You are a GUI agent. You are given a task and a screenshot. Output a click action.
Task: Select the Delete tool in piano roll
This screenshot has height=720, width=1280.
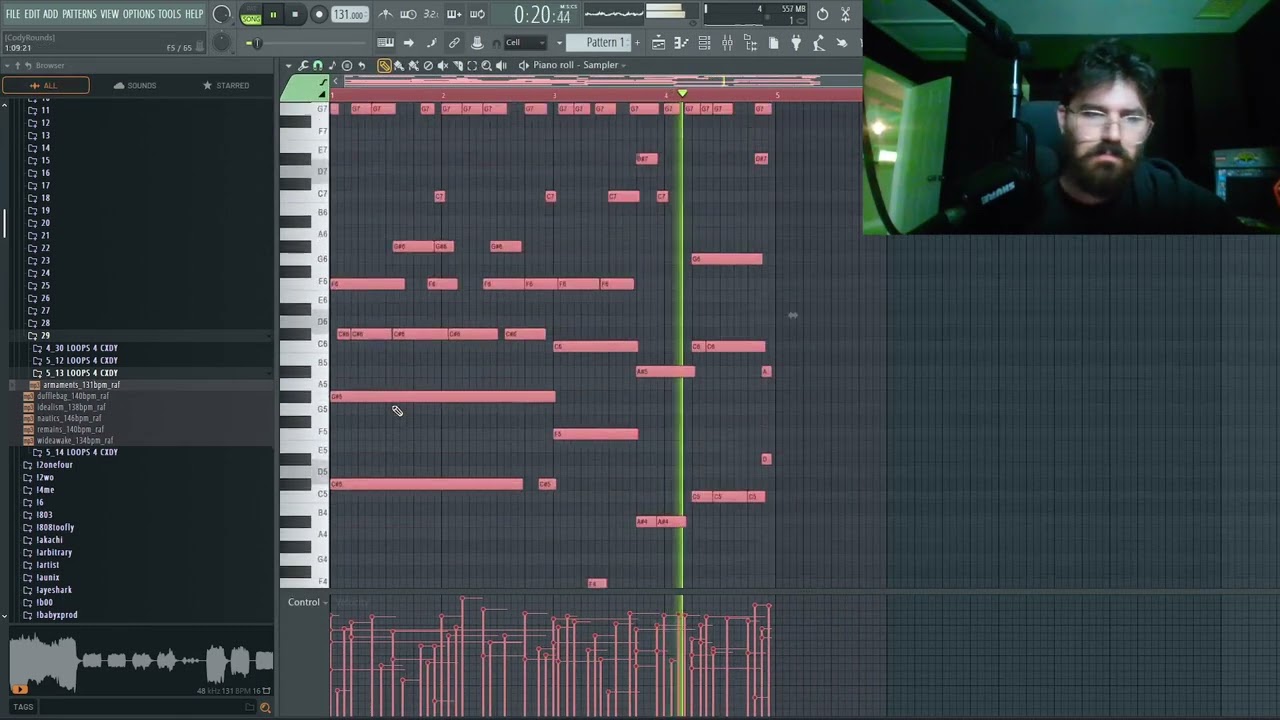(x=428, y=66)
